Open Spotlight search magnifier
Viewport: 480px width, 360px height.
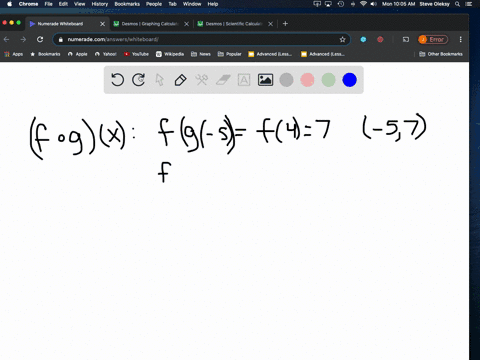458,4
